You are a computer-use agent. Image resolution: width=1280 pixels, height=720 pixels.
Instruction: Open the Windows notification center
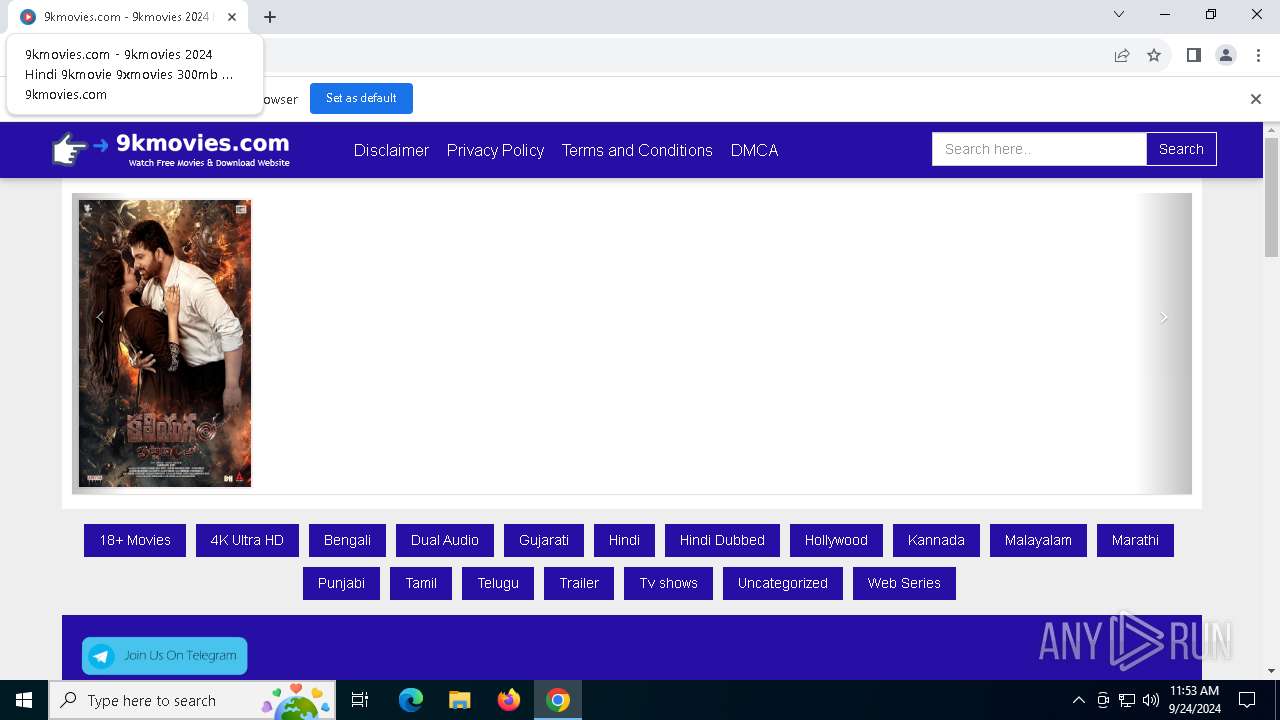click(x=1247, y=700)
